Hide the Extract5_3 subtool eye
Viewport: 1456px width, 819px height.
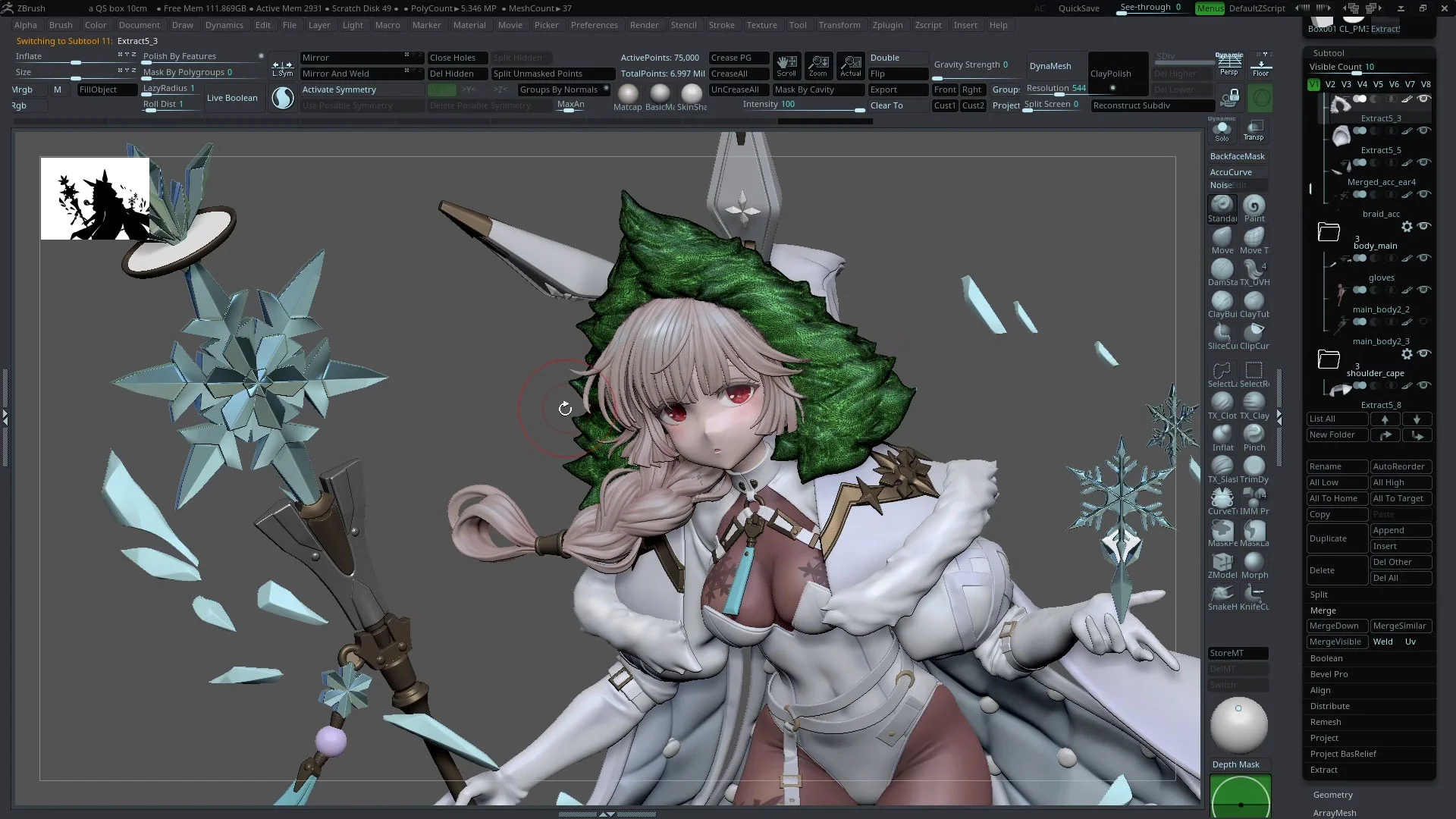pos(1423,99)
